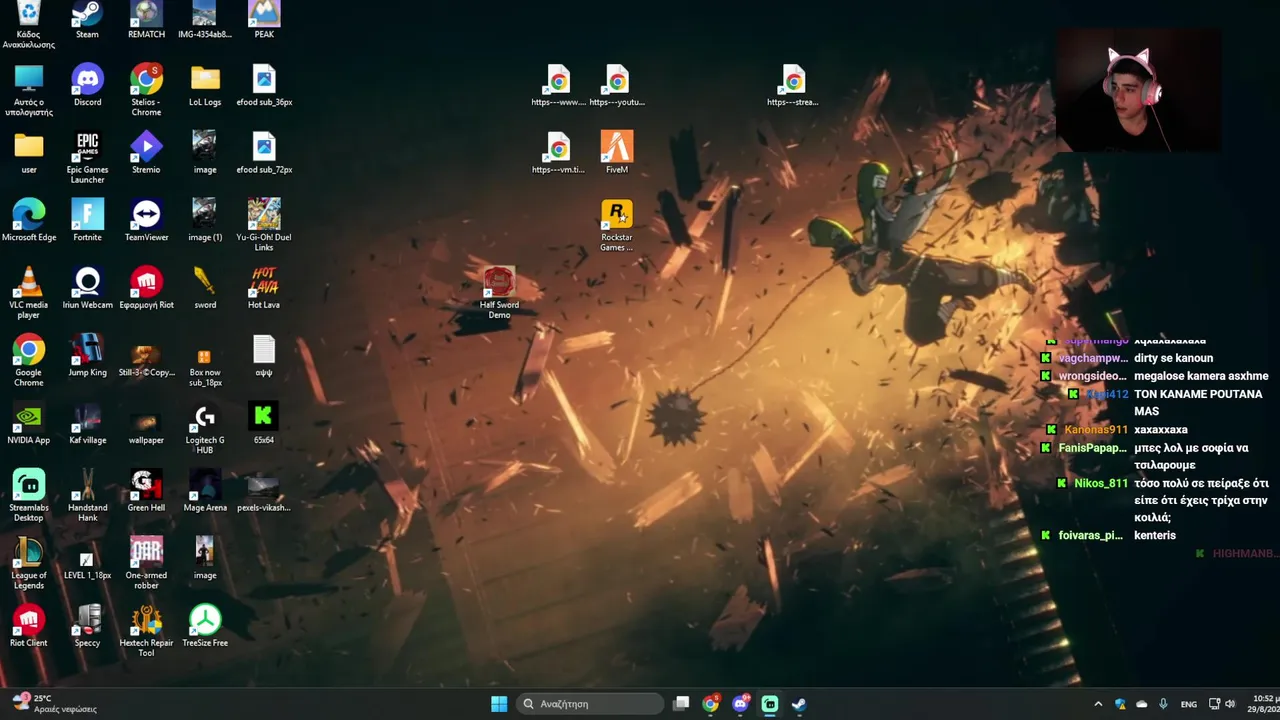
Task: Launch the Green Hell game
Action: tap(146, 490)
